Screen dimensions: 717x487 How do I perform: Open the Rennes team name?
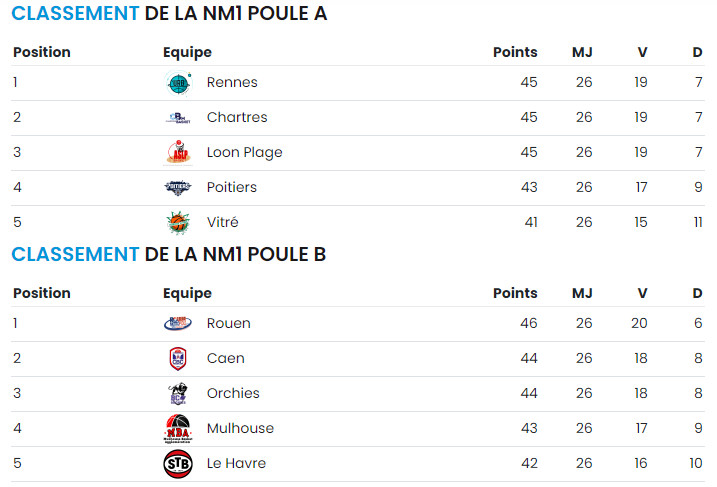click(232, 82)
